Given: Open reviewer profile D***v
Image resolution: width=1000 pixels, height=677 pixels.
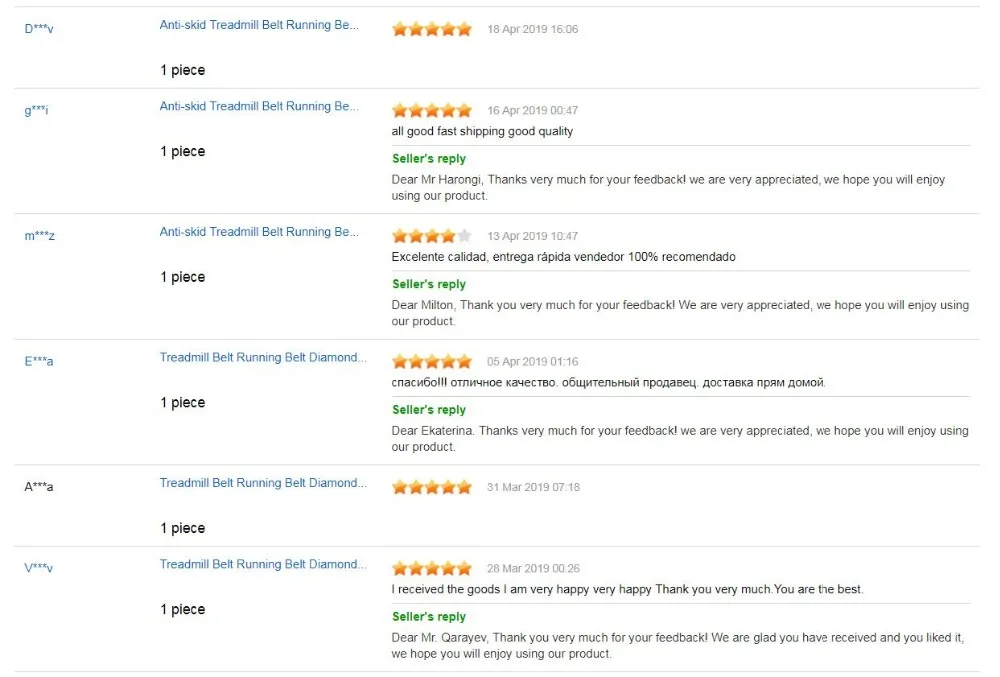Looking at the screenshot, I should pos(39,29).
